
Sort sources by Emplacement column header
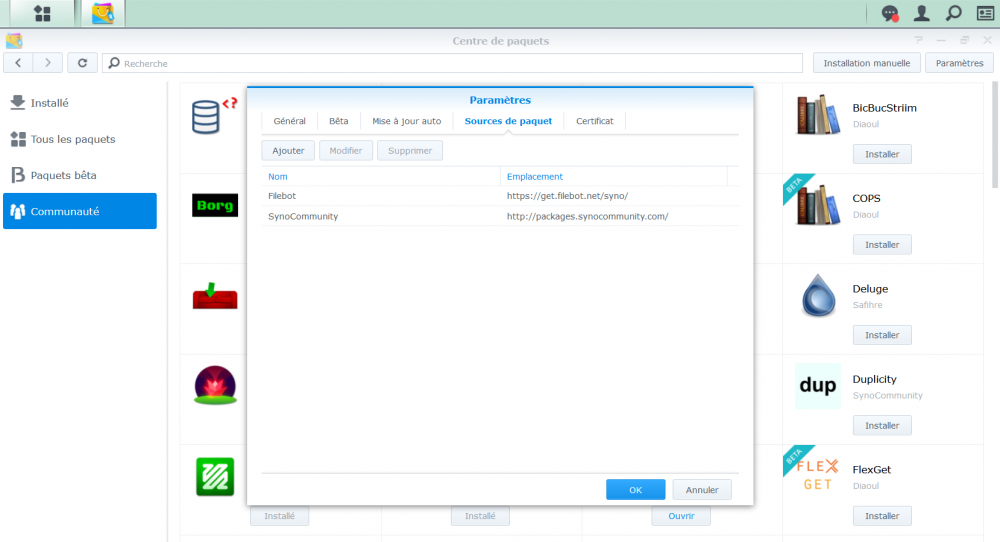coord(614,177)
